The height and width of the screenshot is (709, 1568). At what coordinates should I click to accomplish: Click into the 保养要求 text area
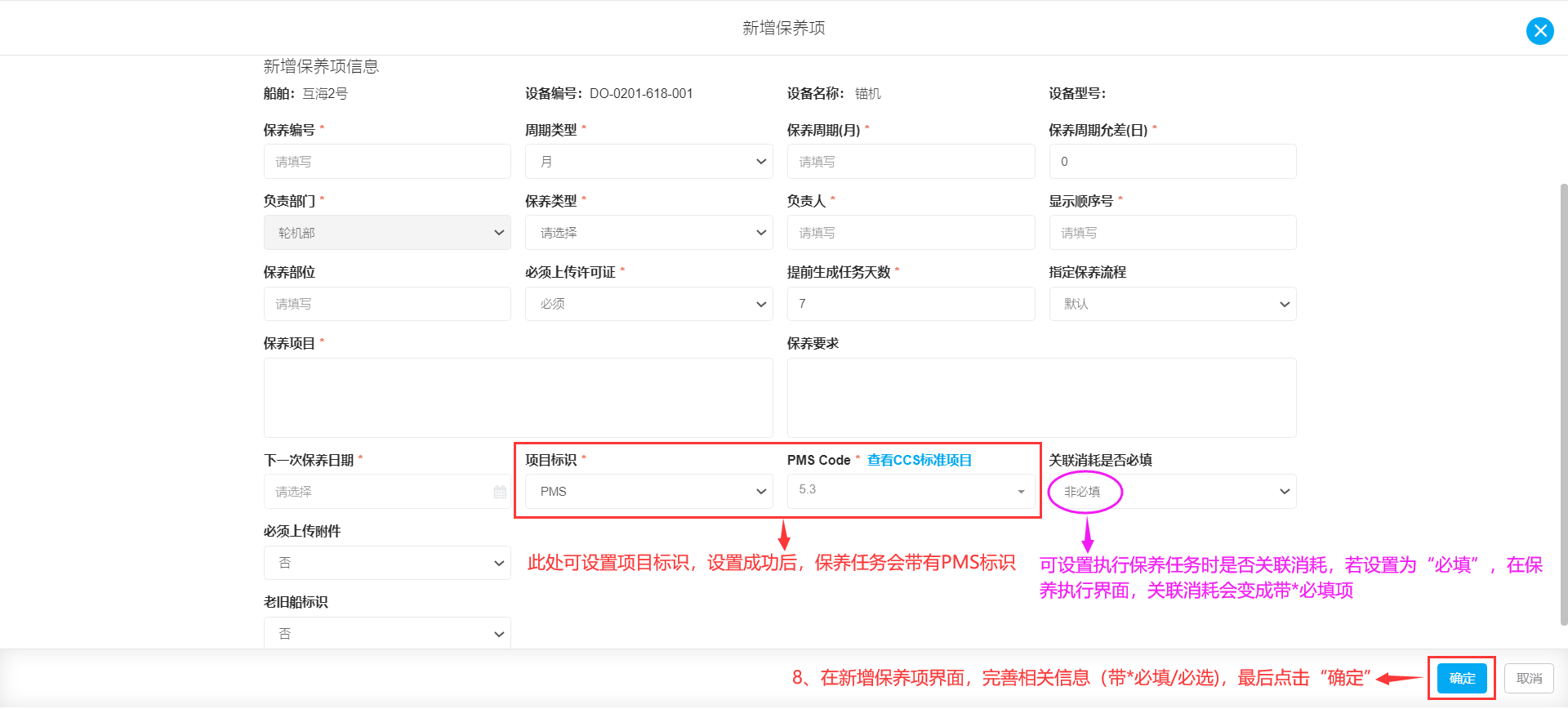[1041, 397]
